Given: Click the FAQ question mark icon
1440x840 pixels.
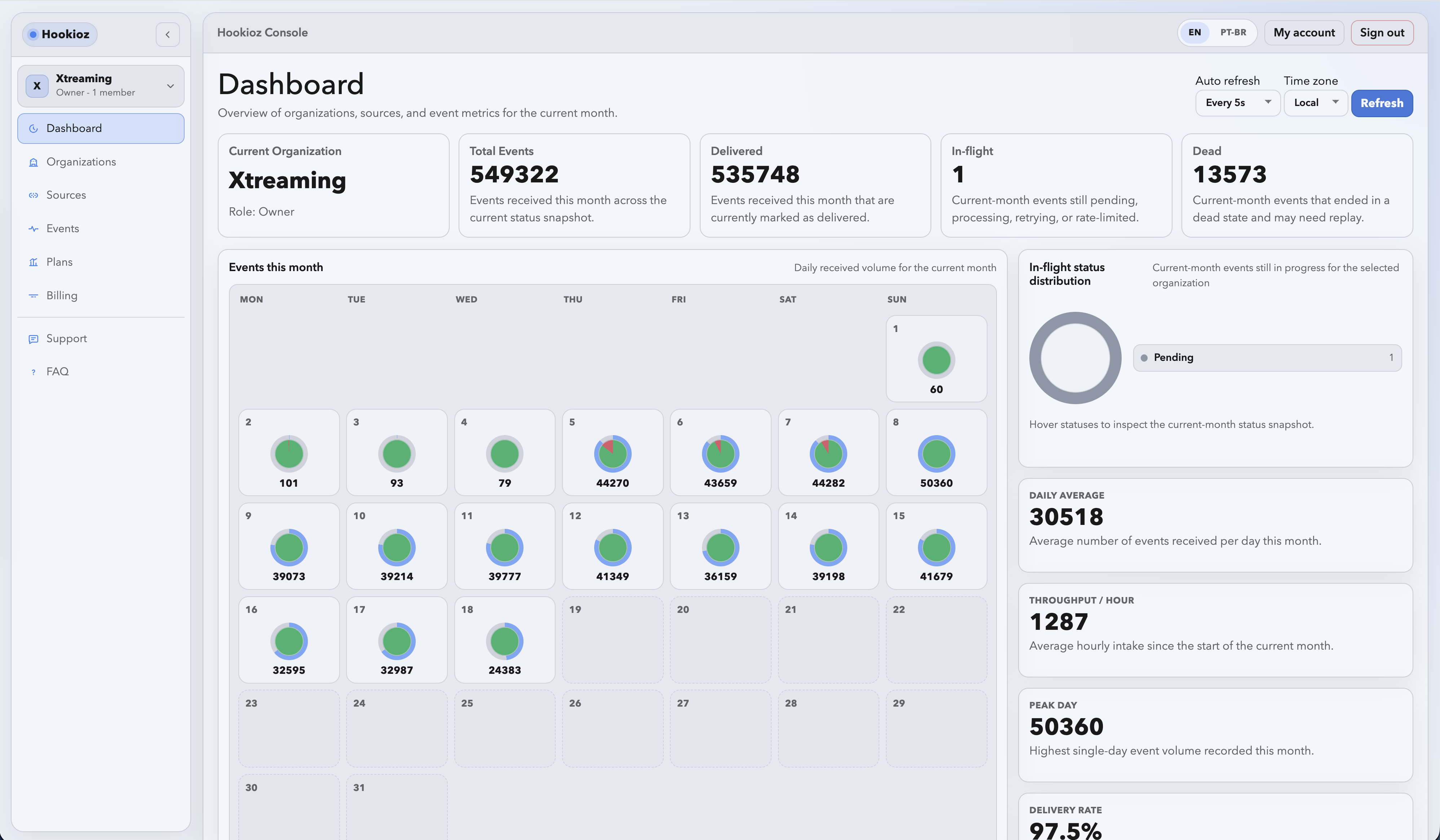Looking at the screenshot, I should pos(34,372).
